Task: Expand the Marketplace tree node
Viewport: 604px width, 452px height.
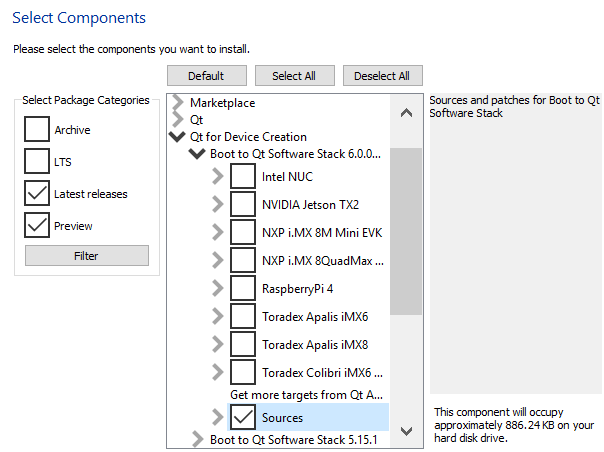Action: coord(178,103)
